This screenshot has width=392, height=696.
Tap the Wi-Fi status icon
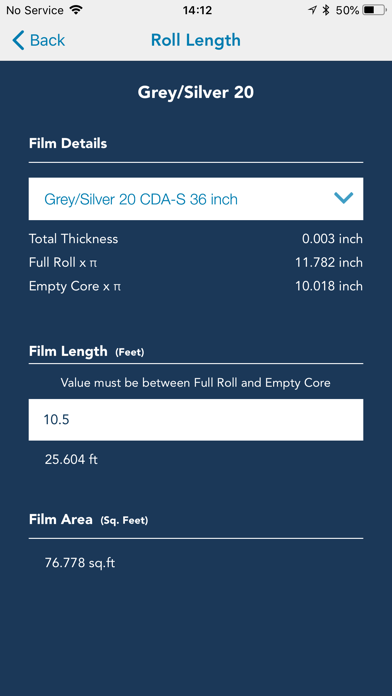(76, 10)
